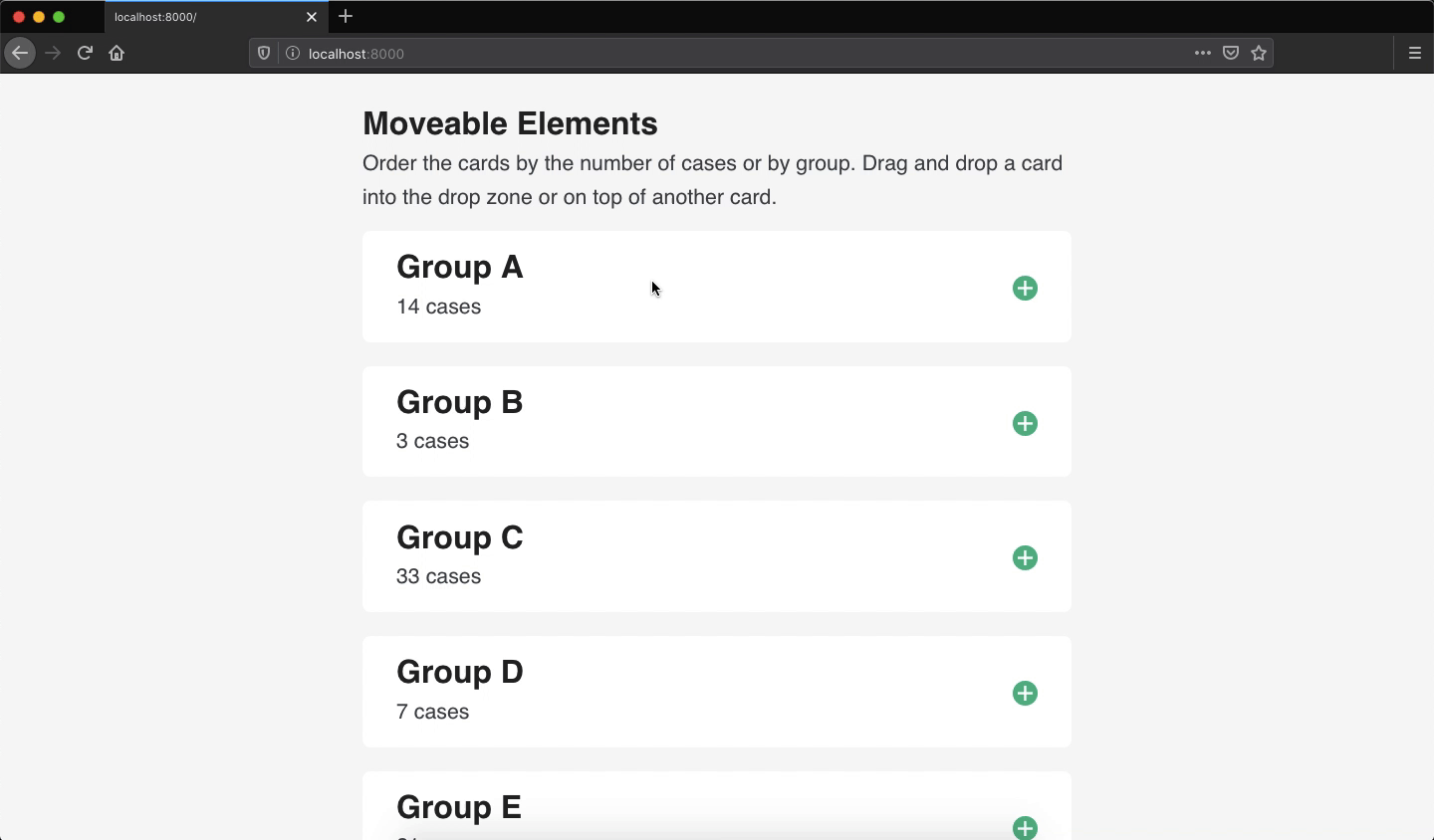Image resolution: width=1434 pixels, height=840 pixels.
Task: Save page to Pocket
Action: click(x=1232, y=54)
